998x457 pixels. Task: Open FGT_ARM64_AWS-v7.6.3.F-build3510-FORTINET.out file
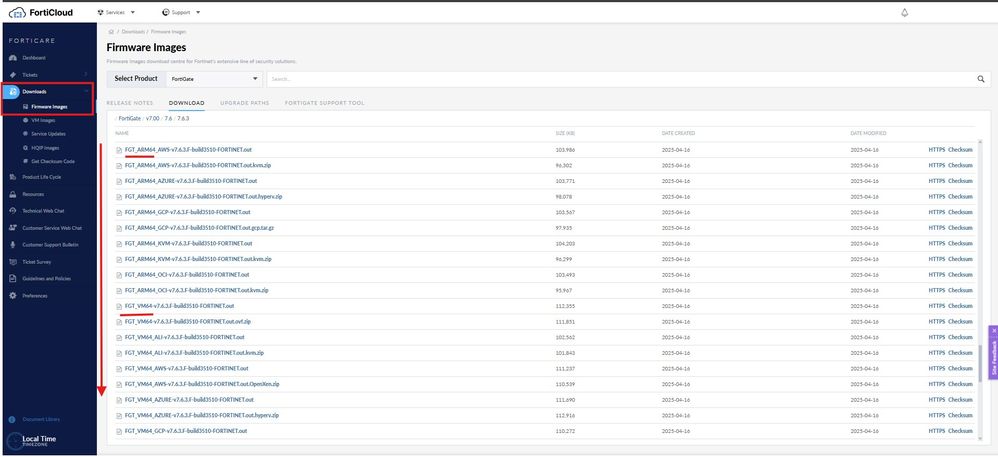click(x=188, y=150)
